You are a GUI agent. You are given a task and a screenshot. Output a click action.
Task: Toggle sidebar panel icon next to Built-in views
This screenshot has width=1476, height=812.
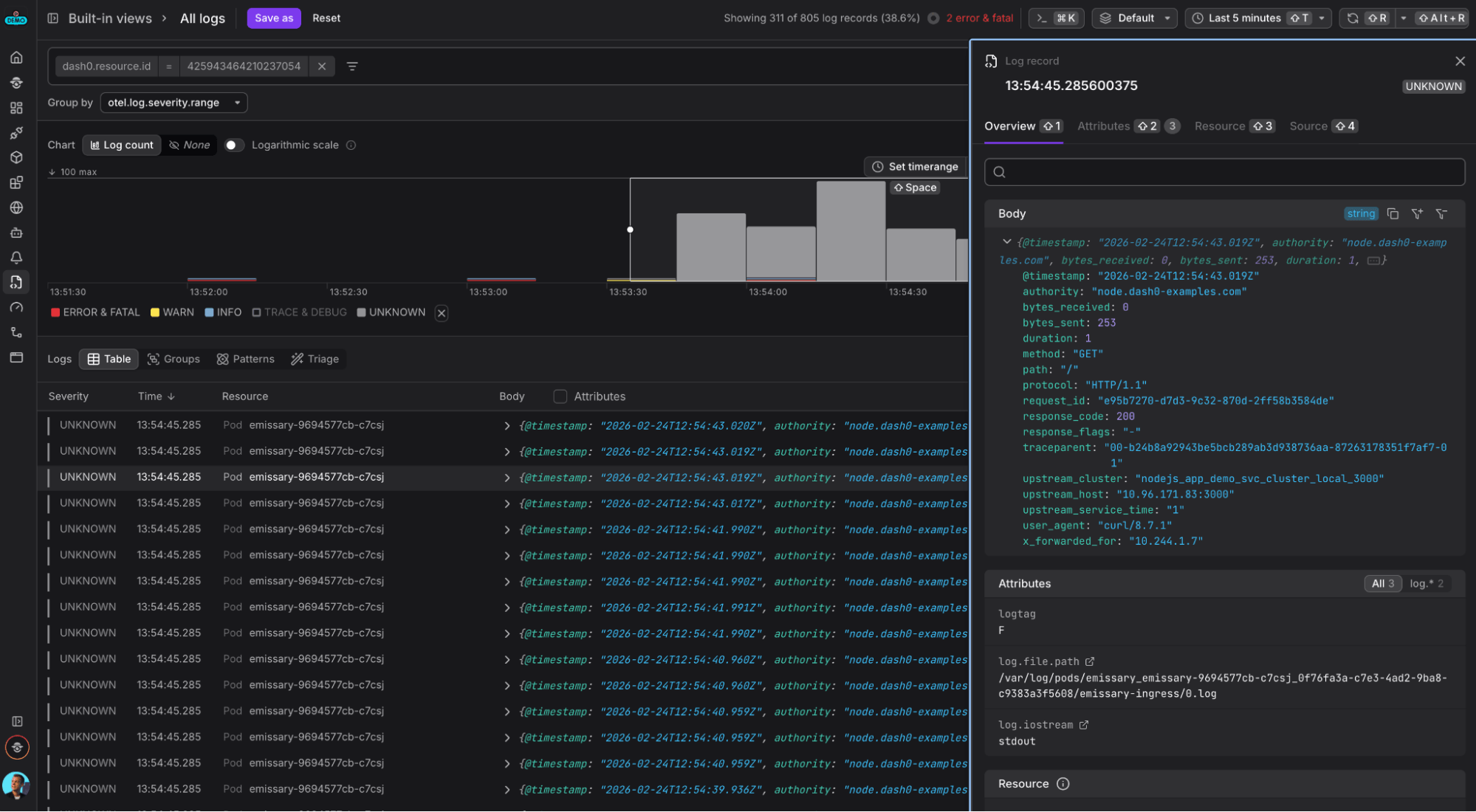pos(53,18)
